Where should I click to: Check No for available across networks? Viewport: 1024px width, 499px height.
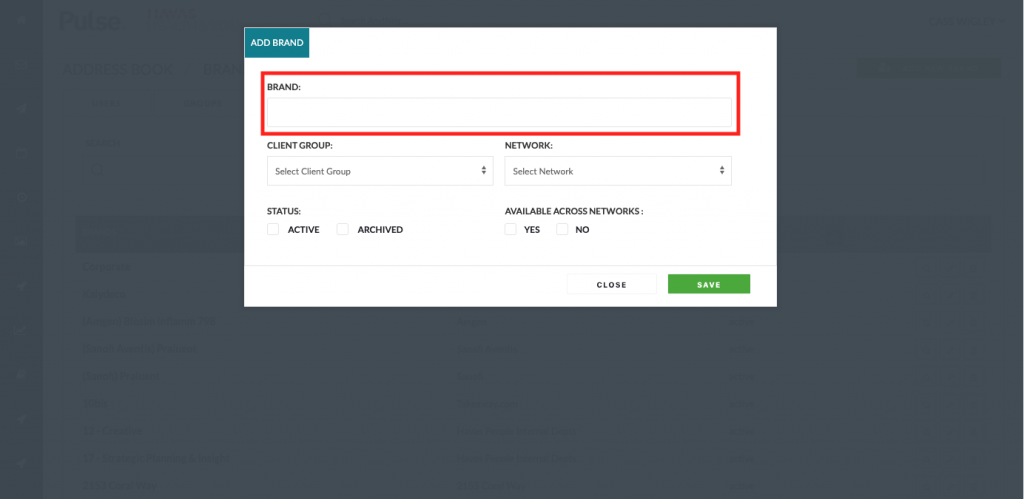(x=562, y=229)
